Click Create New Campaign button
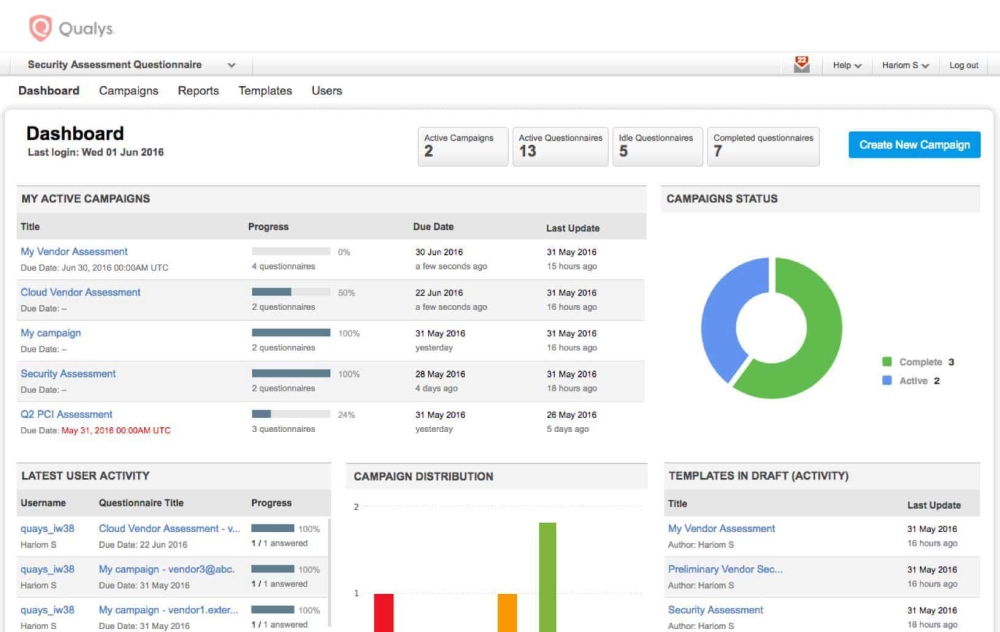The height and width of the screenshot is (632, 1000). point(914,145)
